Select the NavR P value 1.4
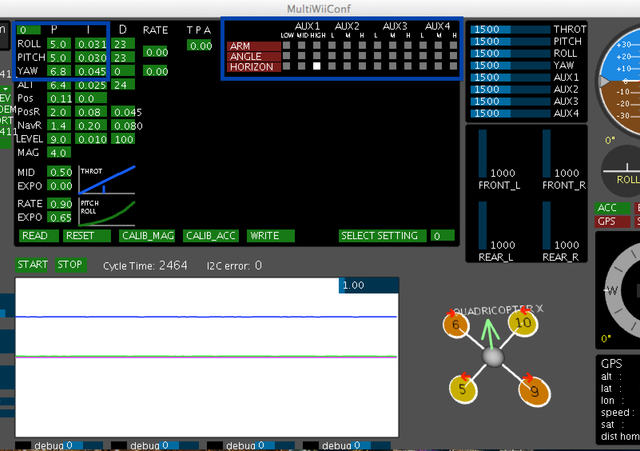Image resolution: width=640 pixels, height=451 pixels. [59, 125]
